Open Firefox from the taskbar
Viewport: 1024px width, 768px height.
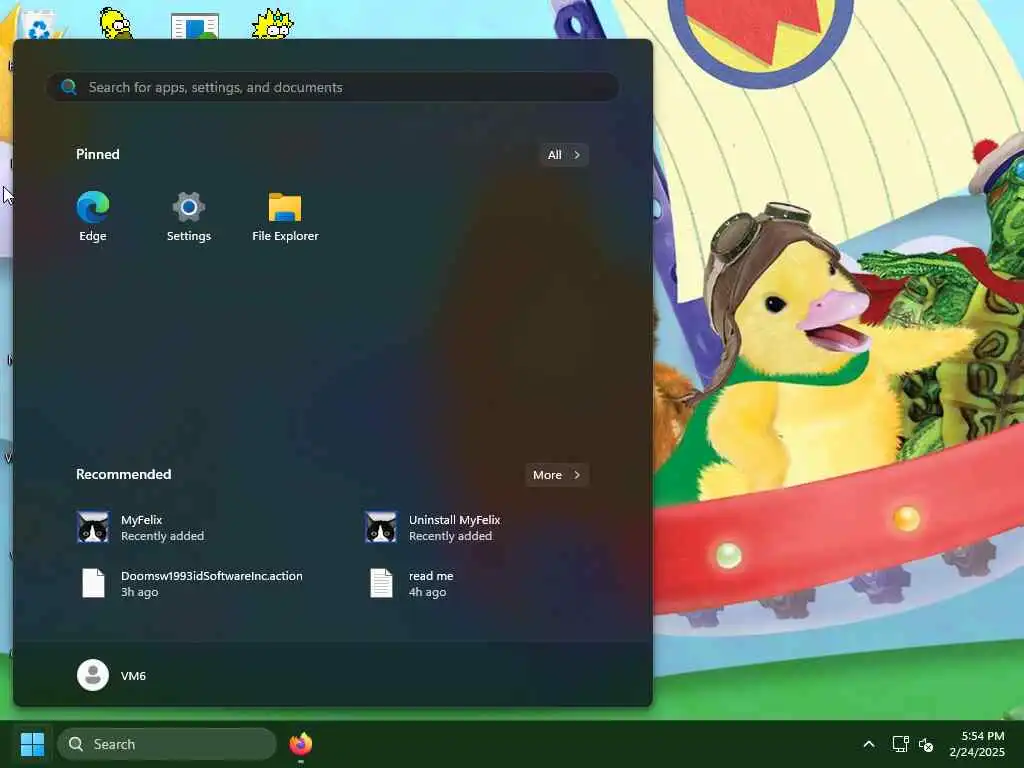300,744
